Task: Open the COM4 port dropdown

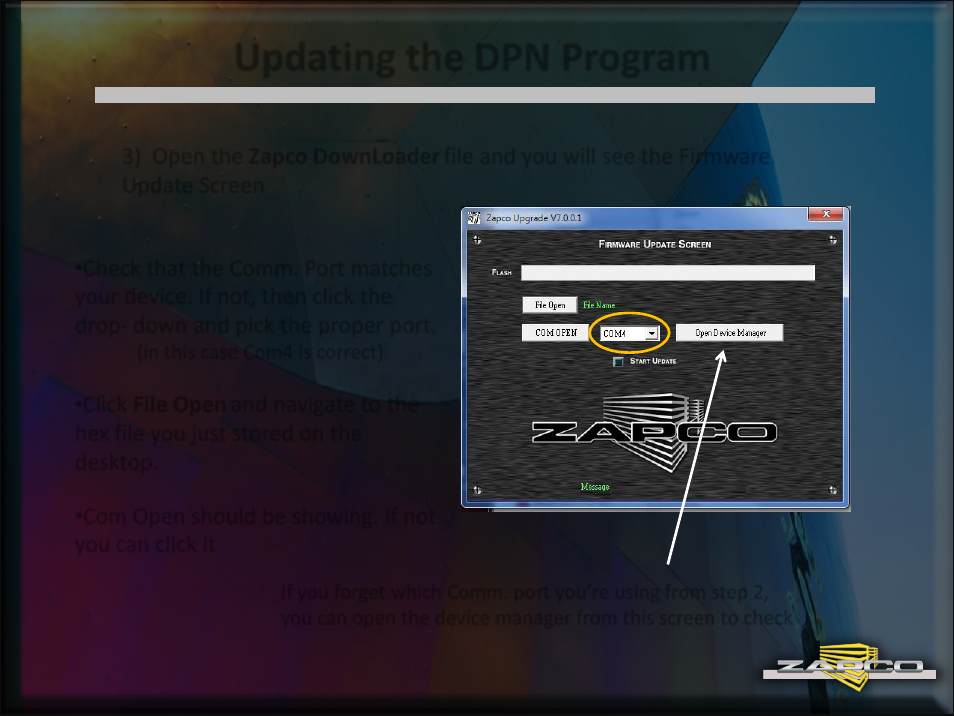Action: [652, 333]
